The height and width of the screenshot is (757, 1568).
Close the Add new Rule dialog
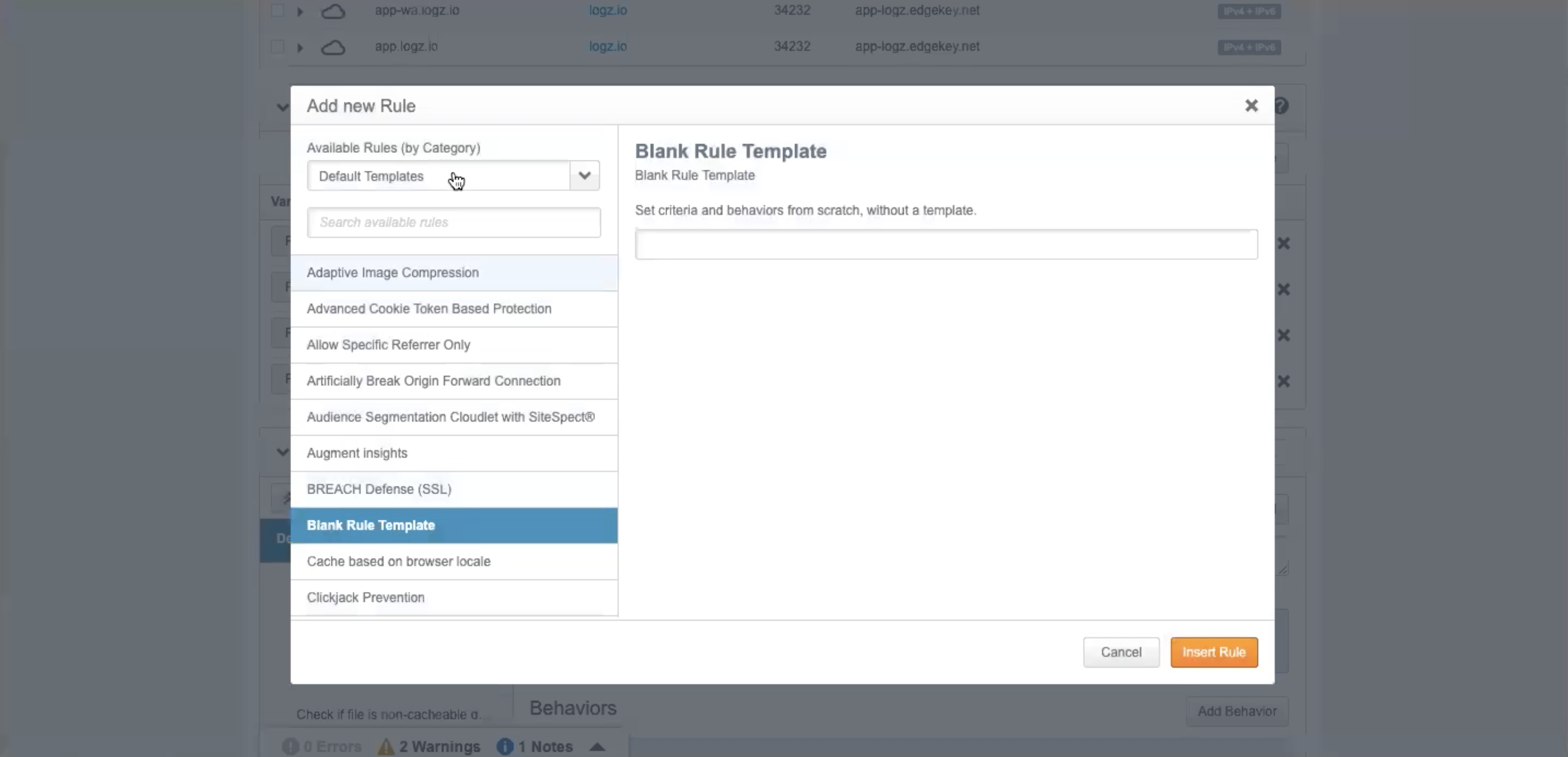1251,106
